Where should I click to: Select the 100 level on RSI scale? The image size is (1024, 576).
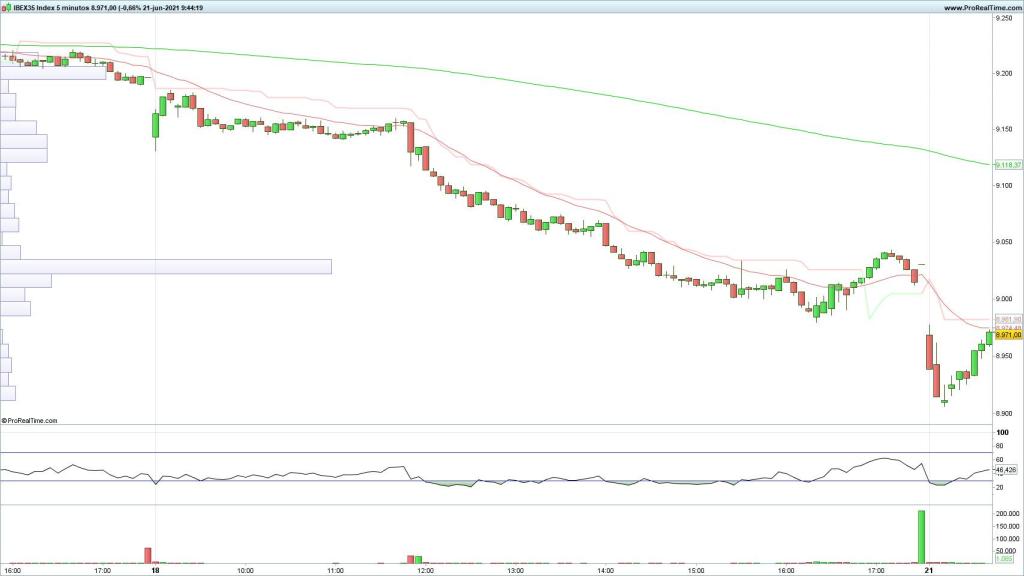1001,432
